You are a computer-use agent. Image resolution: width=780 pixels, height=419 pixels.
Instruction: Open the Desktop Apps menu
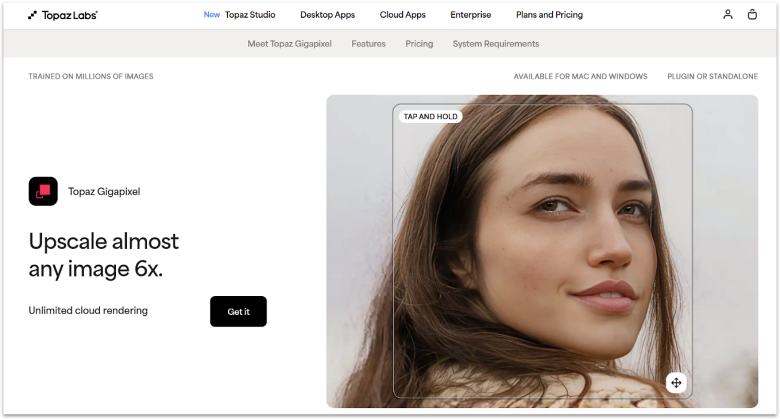(327, 15)
